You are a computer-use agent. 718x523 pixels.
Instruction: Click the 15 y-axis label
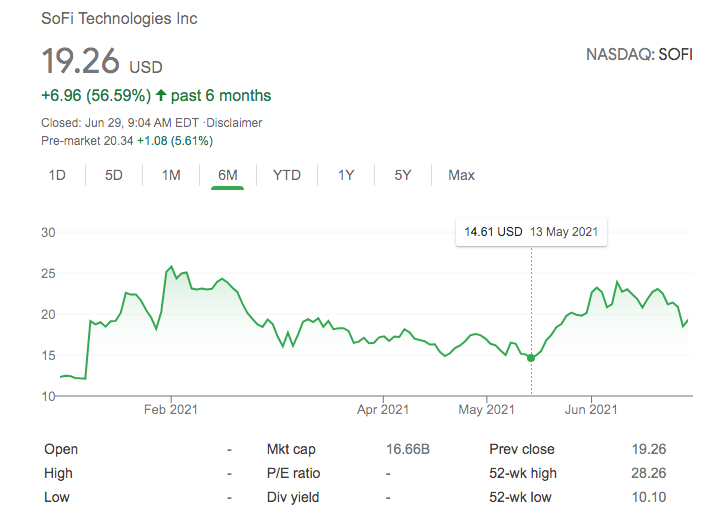48,355
